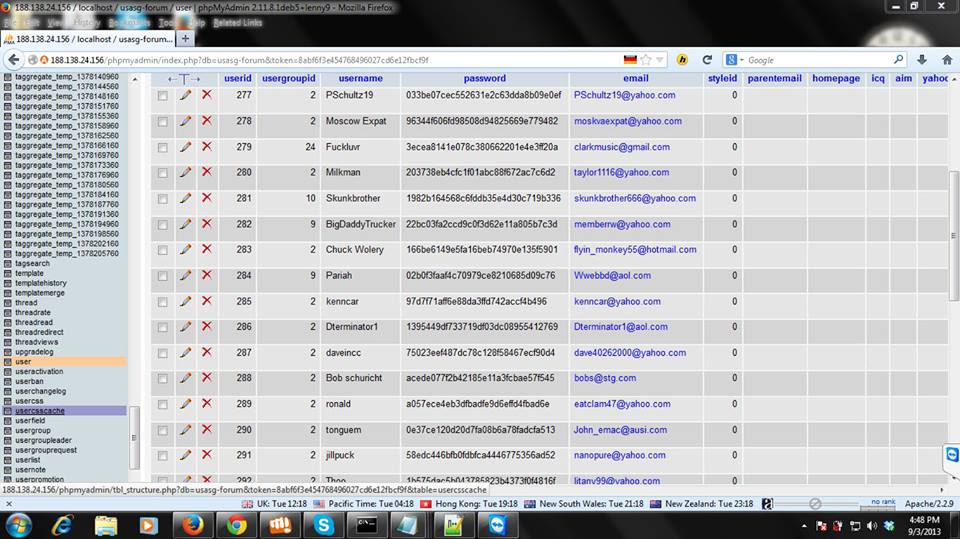
Task: Select checkbox for BigDaddyTrucker row
Action: pos(162,225)
